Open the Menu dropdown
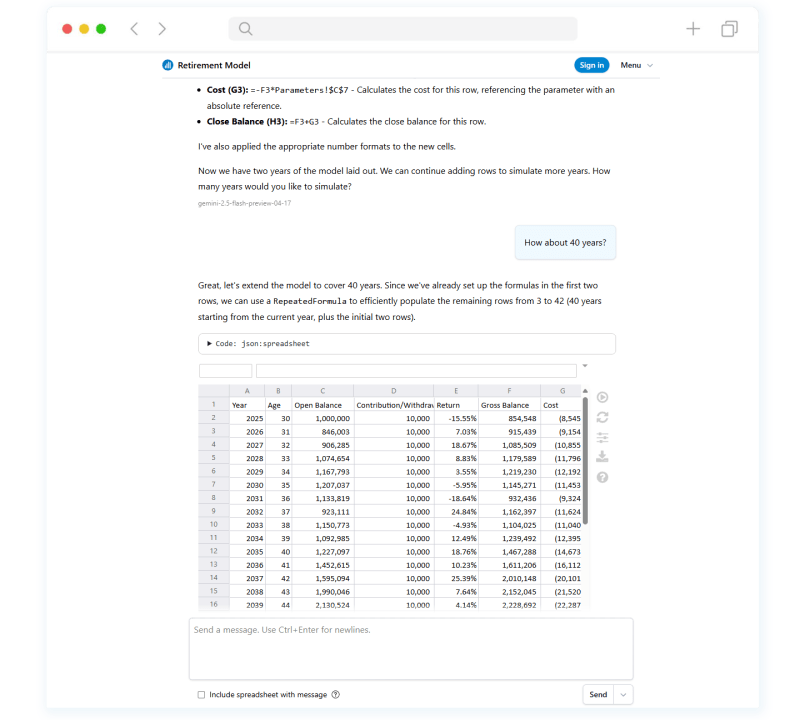Viewport: 800px width, 720px height. (x=636, y=65)
